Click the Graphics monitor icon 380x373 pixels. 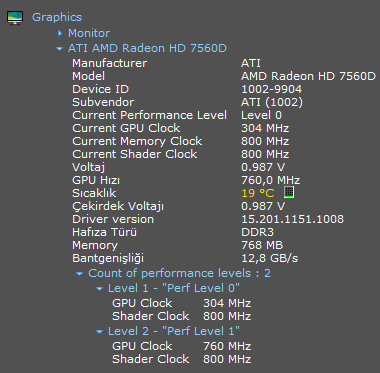tap(15, 17)
